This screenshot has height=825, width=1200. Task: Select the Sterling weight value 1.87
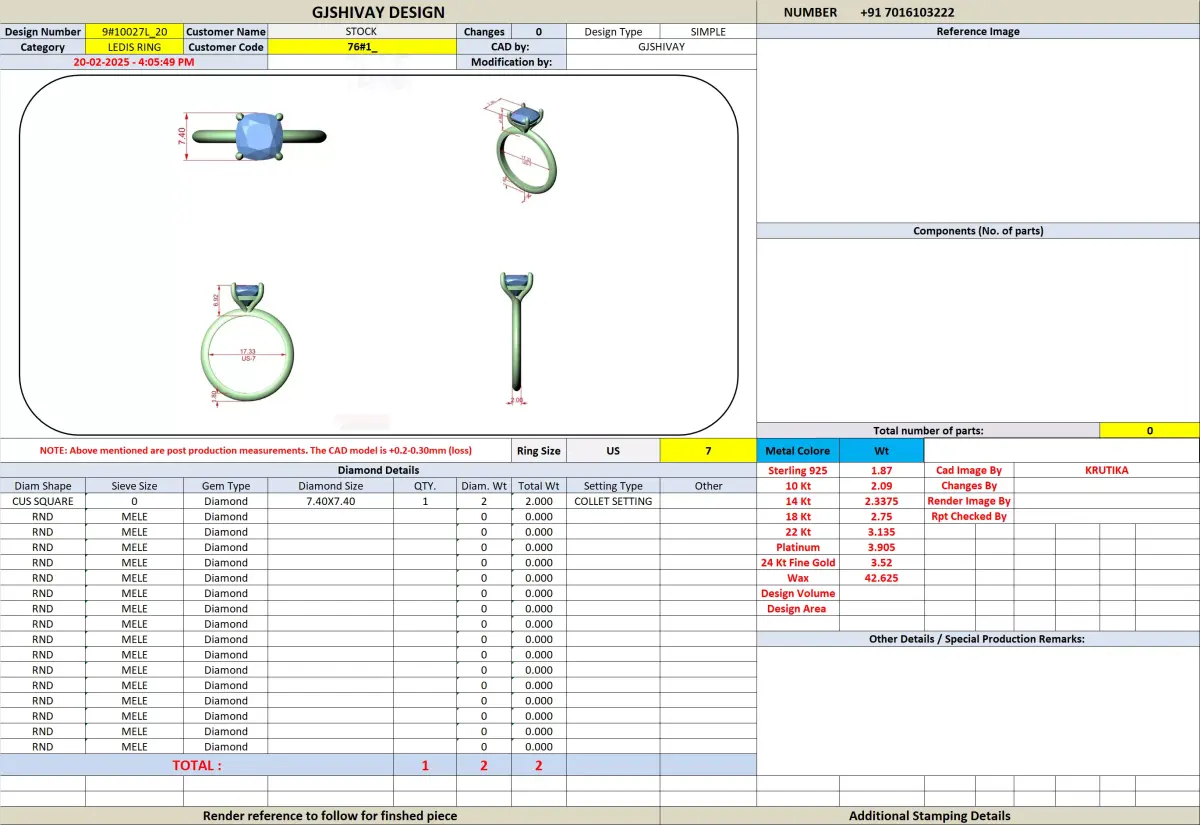[881, 470]
